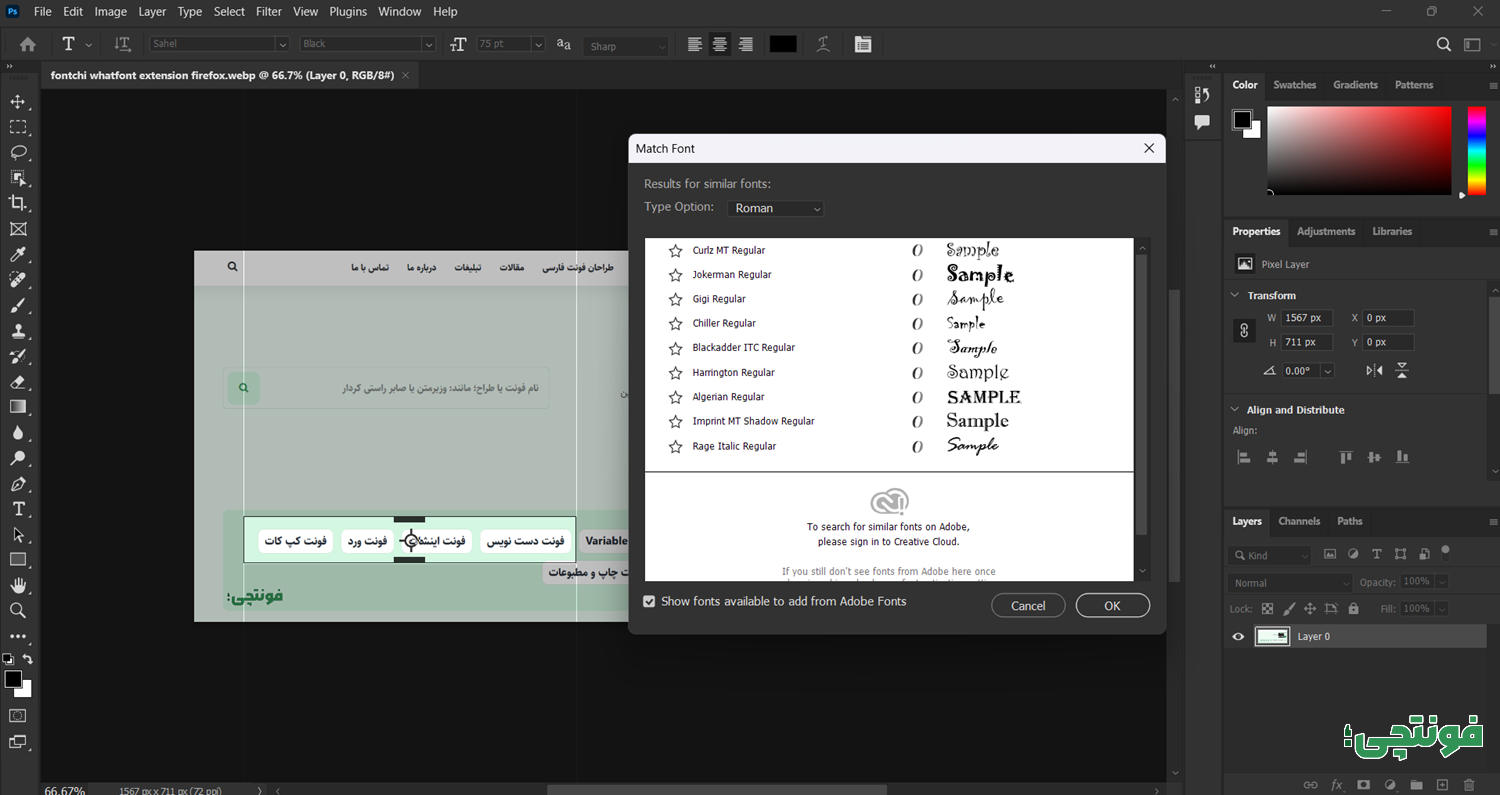The height and width of the screenshot is (795, 1500).
Task: Click the Create New Layer icon
Action: pos(1442,785)
